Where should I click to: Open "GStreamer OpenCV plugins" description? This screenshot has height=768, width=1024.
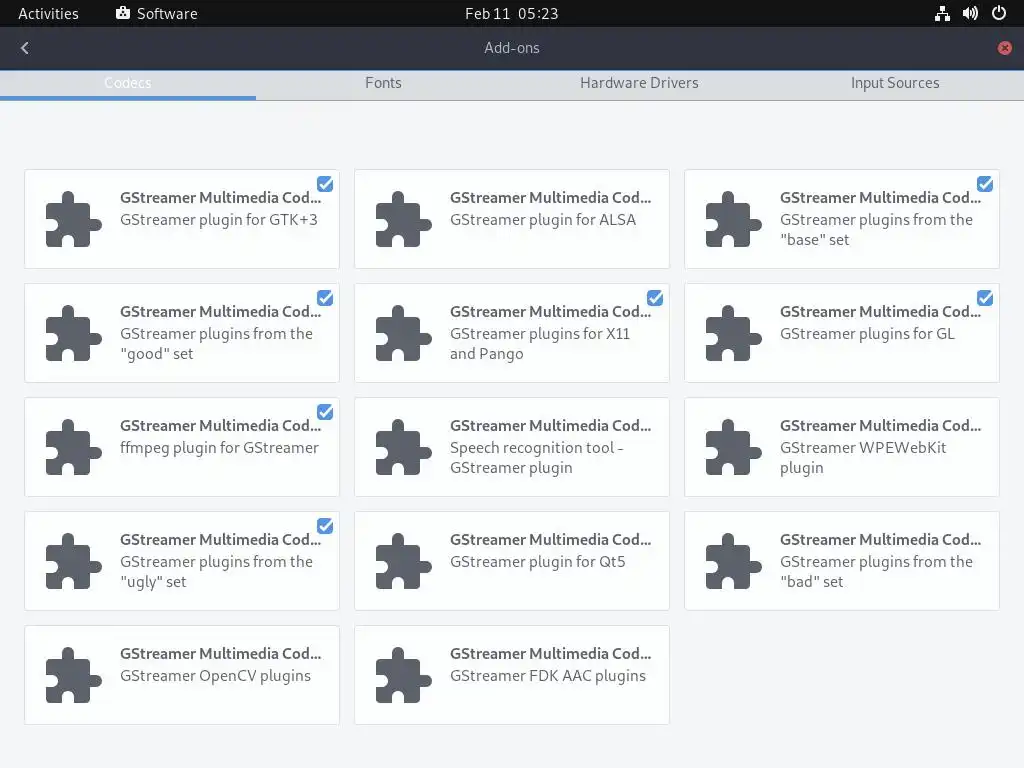click(216, 676)
